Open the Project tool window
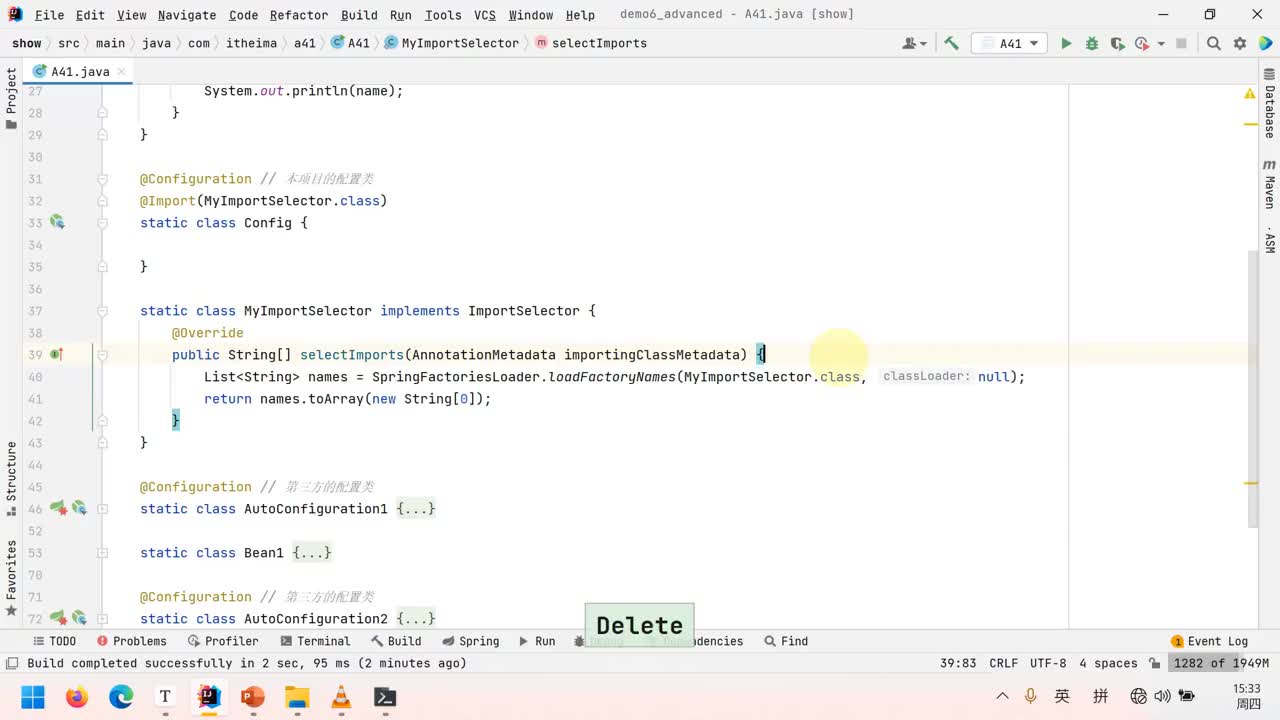This screenshot has height=720, width=1280. [11, 98]
